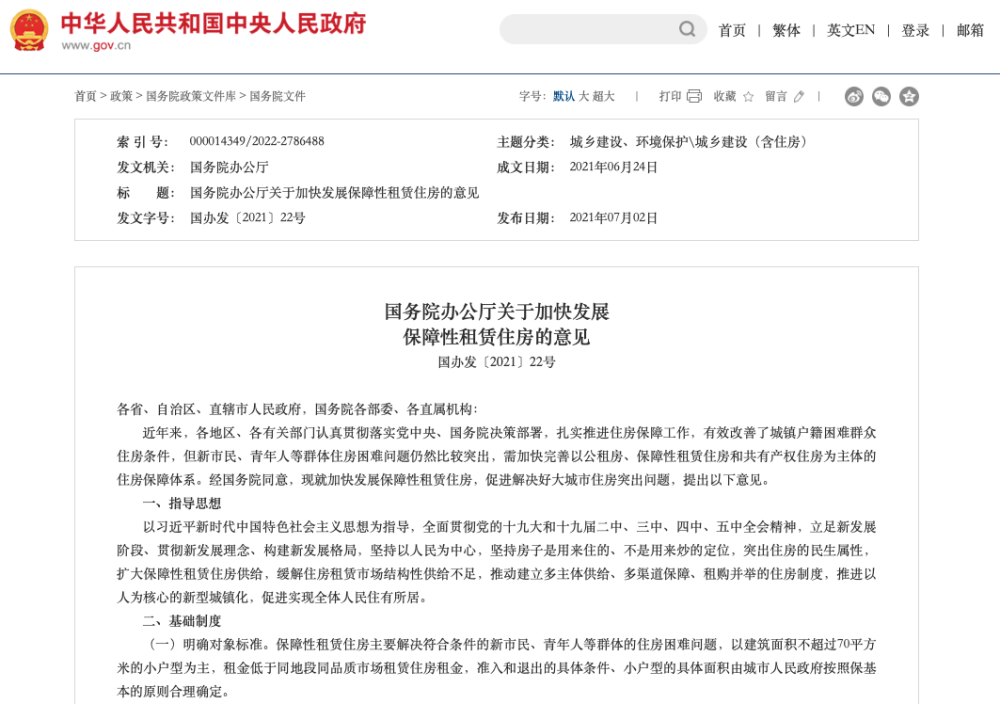Click the date 2021年06月24日

[x=614, y=168]
